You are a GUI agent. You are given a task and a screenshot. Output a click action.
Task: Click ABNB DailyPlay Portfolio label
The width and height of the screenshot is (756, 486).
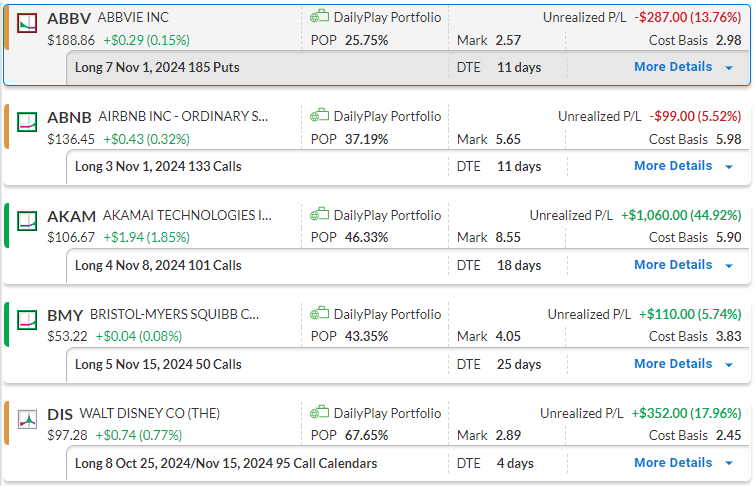coord(387,116)
